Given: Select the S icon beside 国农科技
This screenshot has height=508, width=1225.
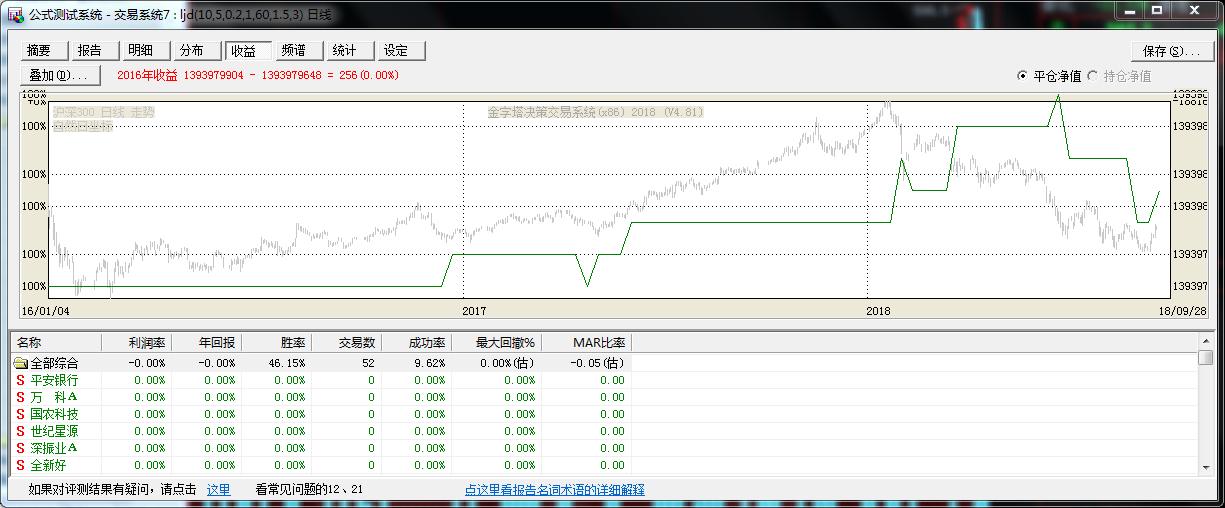Looking at the screenshot, I should (x=20, y=414).
